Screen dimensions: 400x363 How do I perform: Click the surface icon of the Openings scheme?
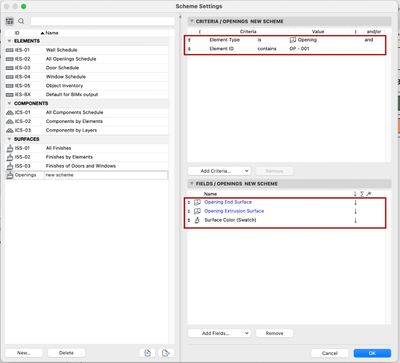(x=10, y=175)
